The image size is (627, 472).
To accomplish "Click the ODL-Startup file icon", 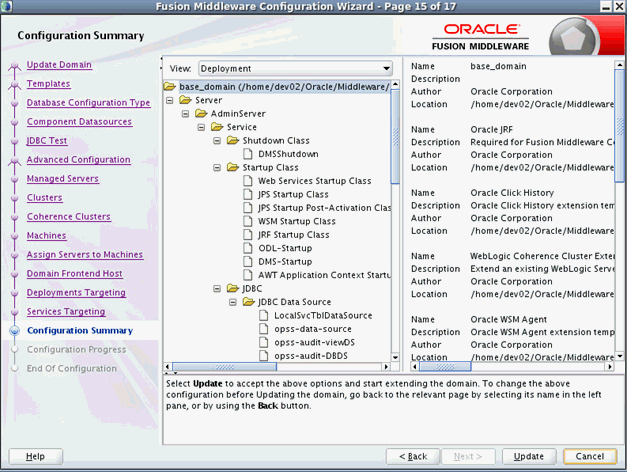I will [248, 248].
